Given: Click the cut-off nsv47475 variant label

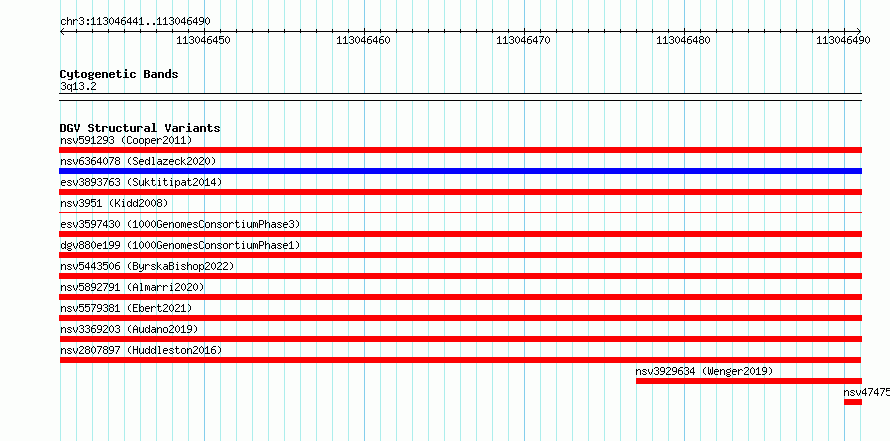Looking at the screenshot, I should 866,392.
